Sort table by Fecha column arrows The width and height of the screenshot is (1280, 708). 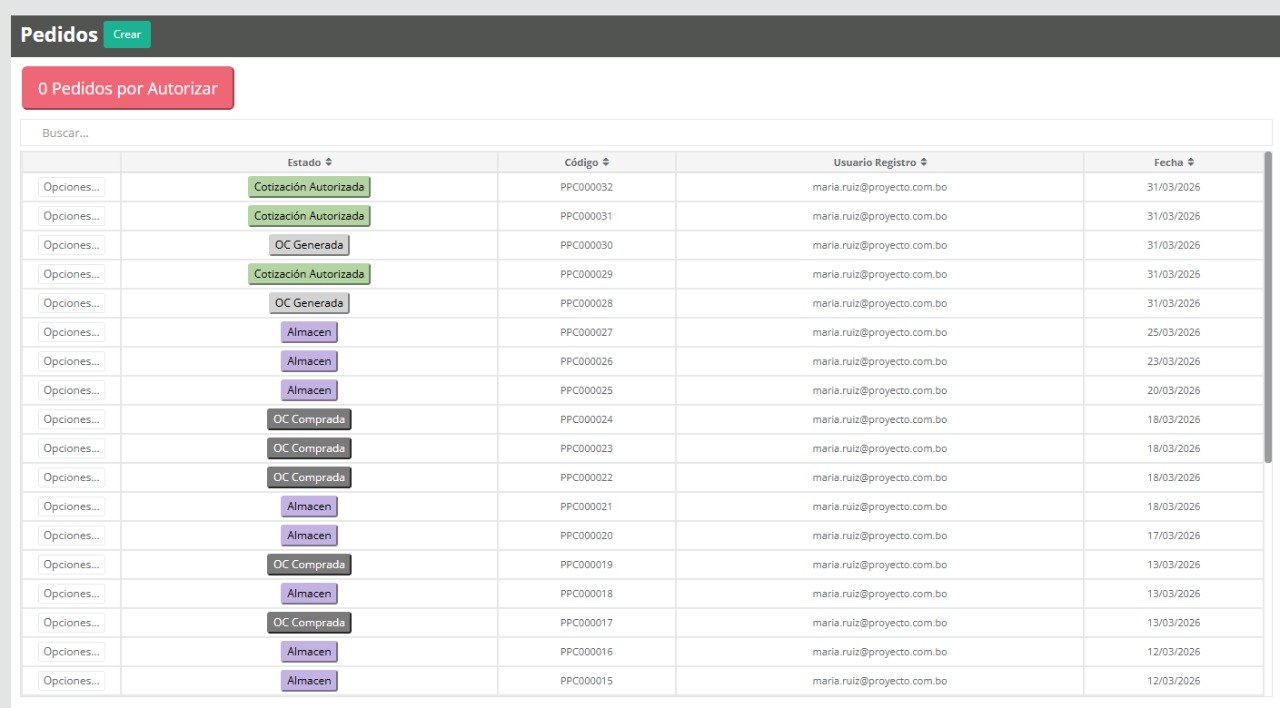coord(1191,162)
